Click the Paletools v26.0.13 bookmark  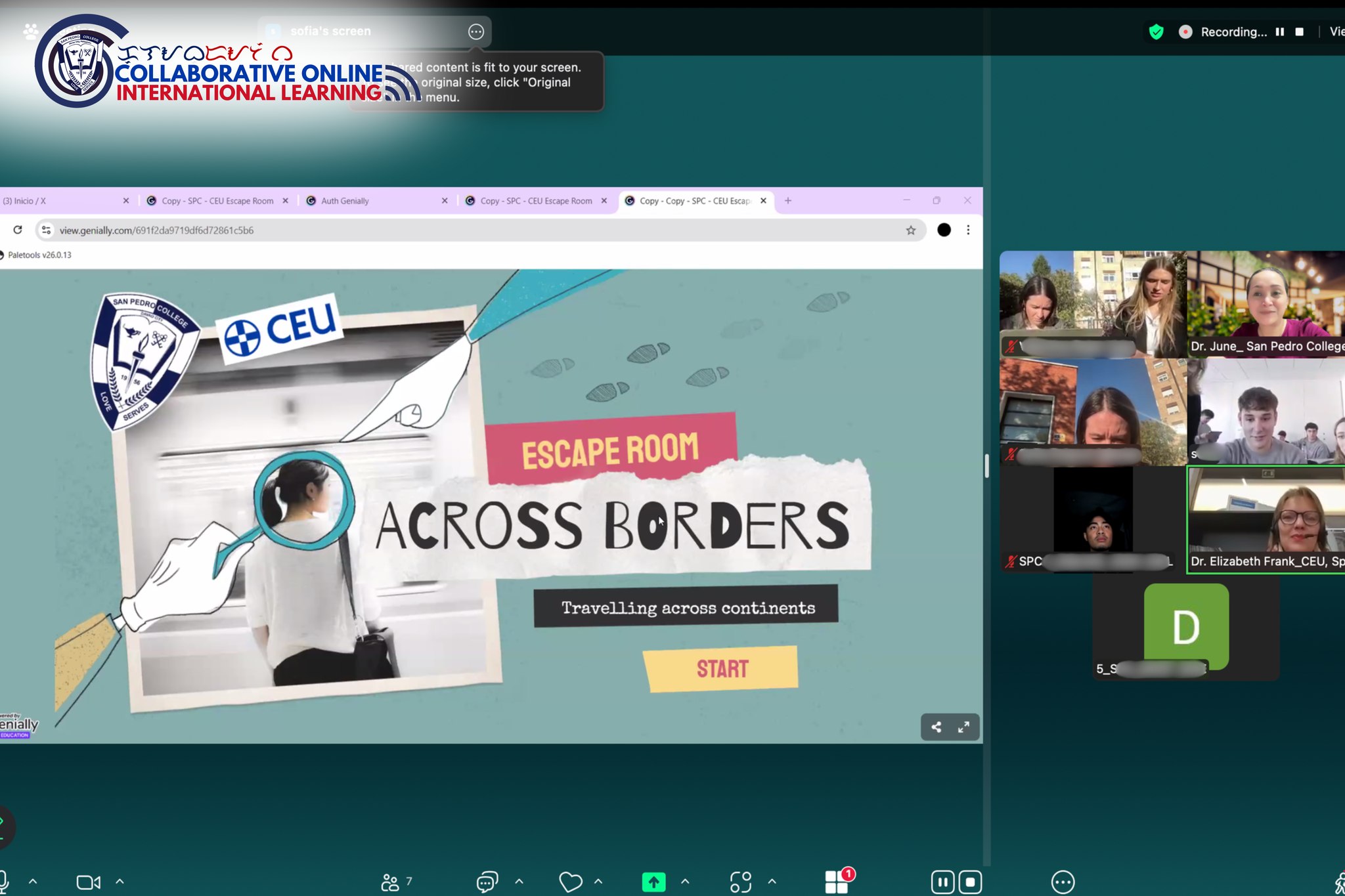tap(36, 255)
